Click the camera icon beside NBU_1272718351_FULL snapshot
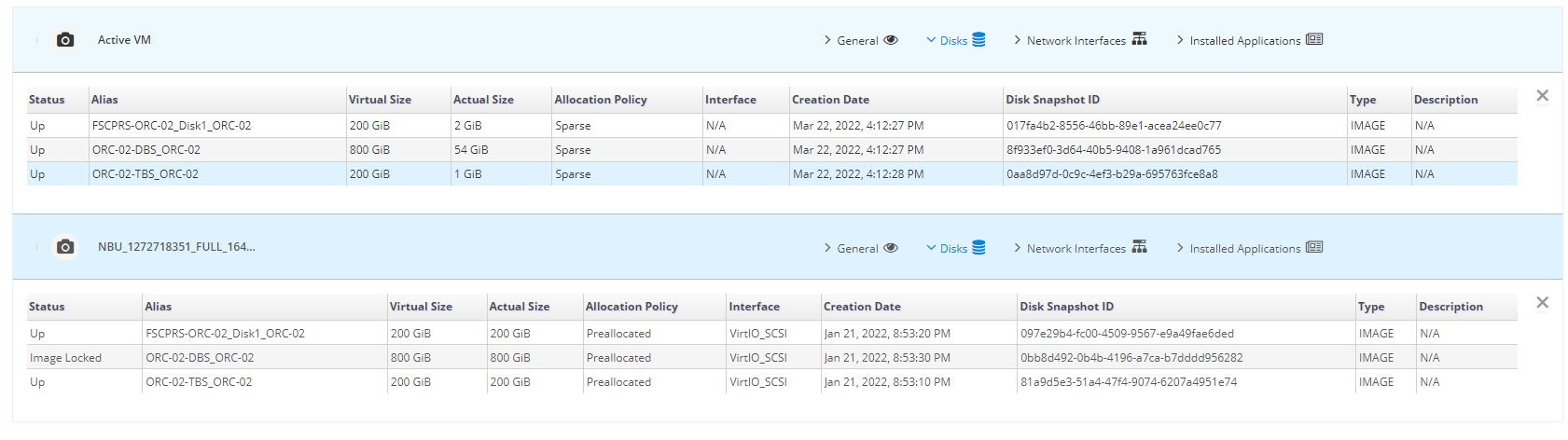This screenshot has width=1568, height=440. click(x=65, y=247)
